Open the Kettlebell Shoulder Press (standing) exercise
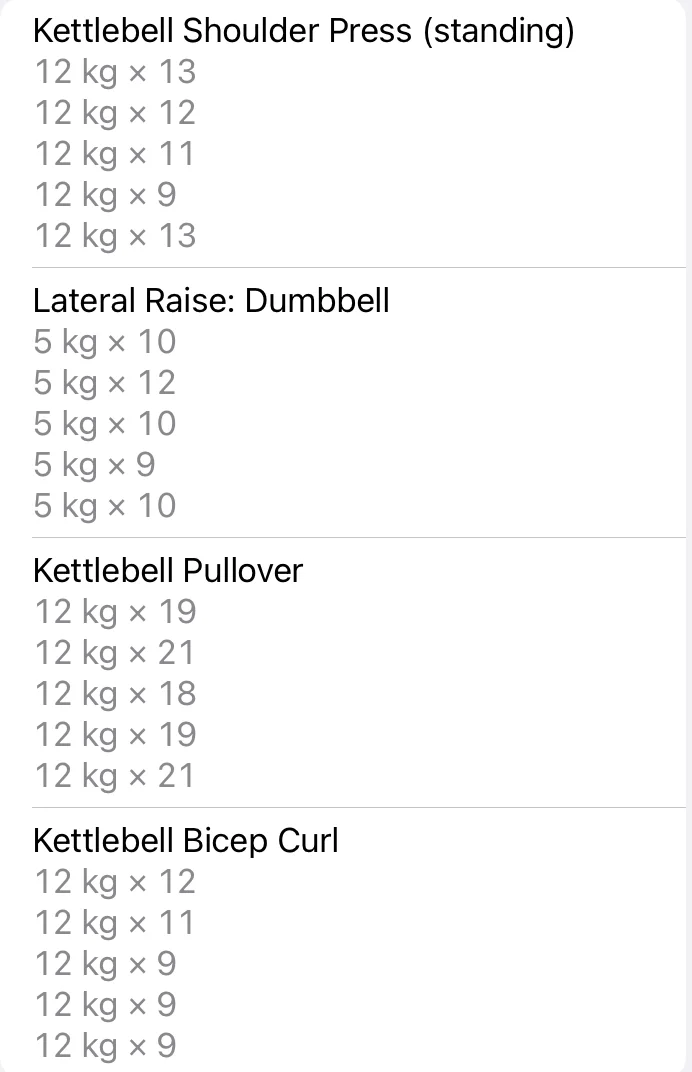 coord(303,31)
